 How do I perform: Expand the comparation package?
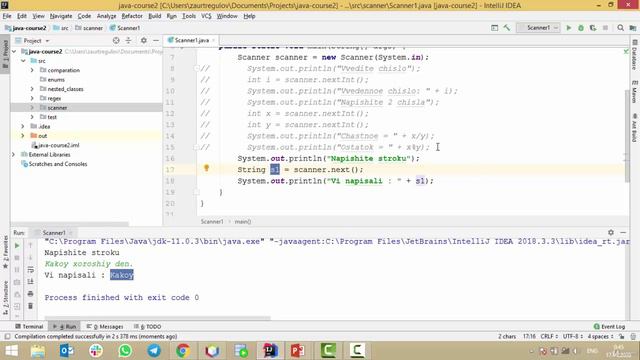point(32,70)
